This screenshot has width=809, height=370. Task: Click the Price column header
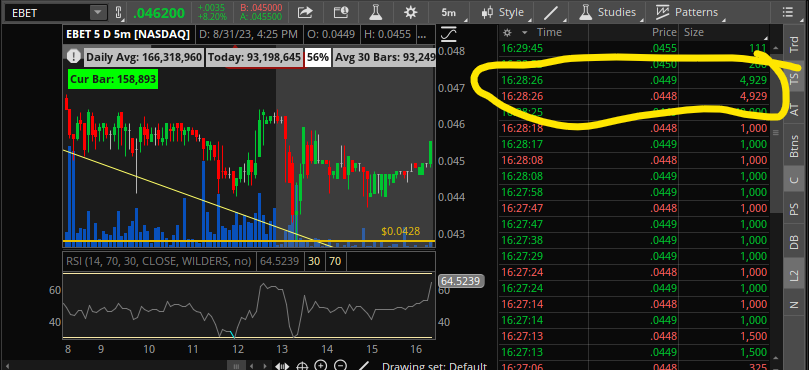point(664,32)
